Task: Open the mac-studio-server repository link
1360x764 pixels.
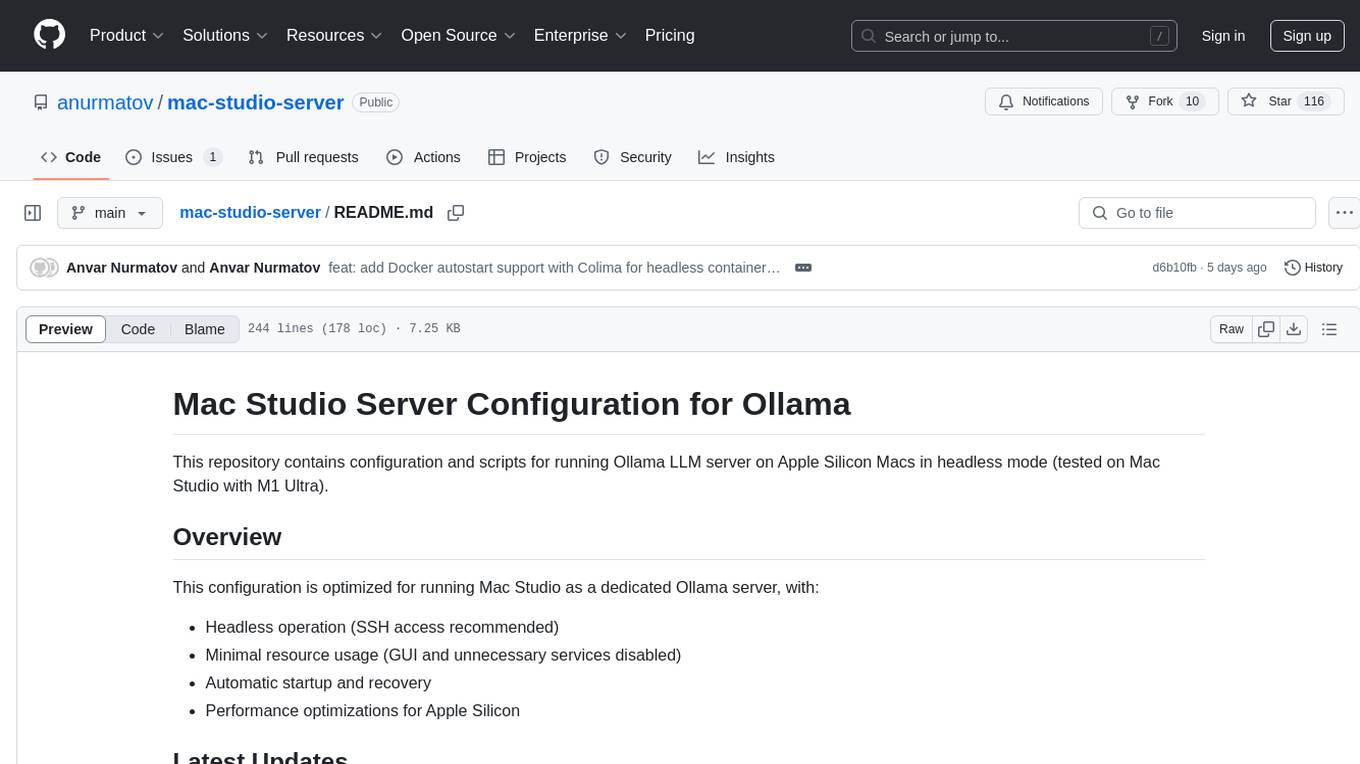Action: [255, 102]
